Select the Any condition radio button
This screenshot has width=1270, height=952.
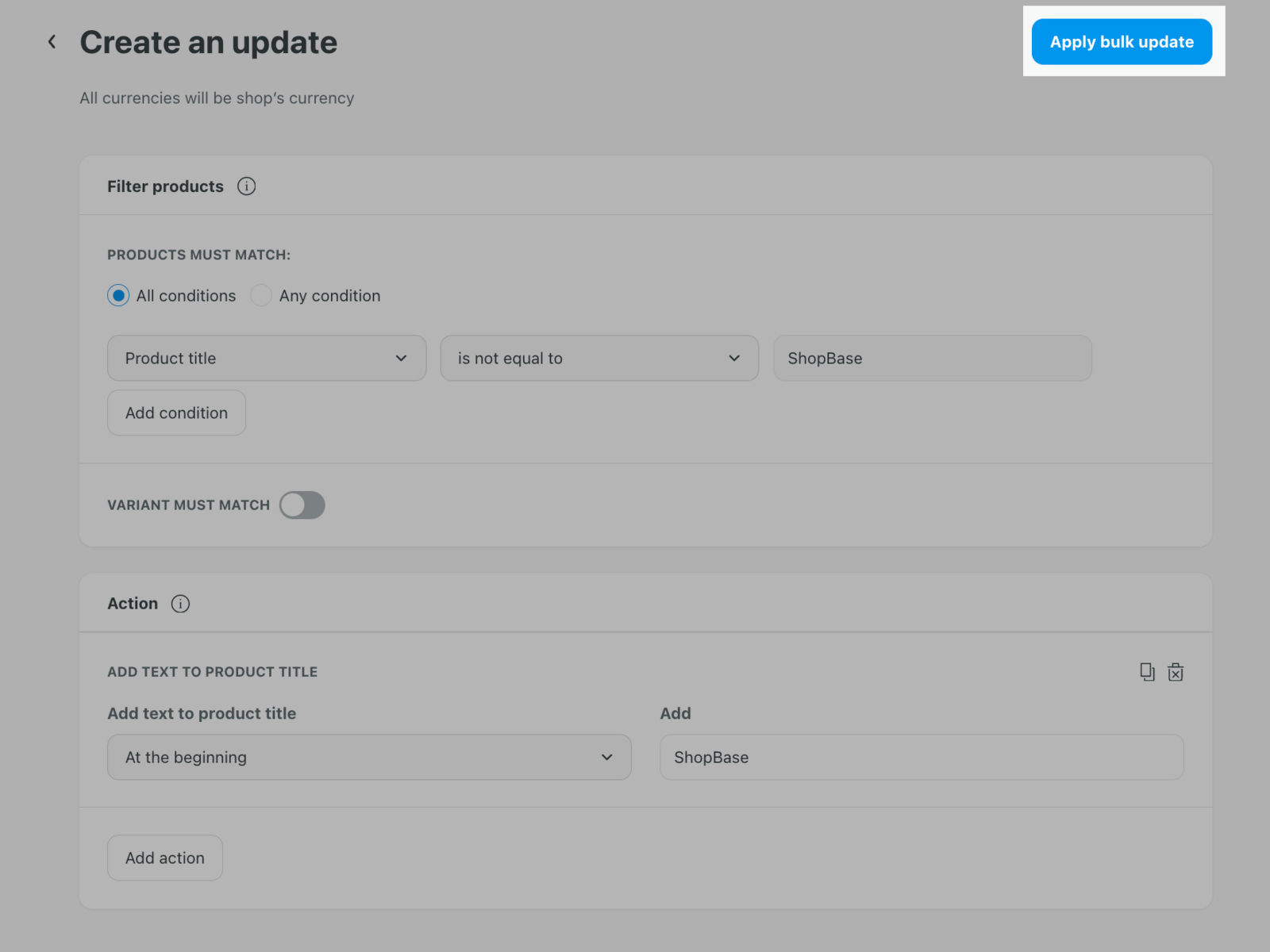click(261, 296)
